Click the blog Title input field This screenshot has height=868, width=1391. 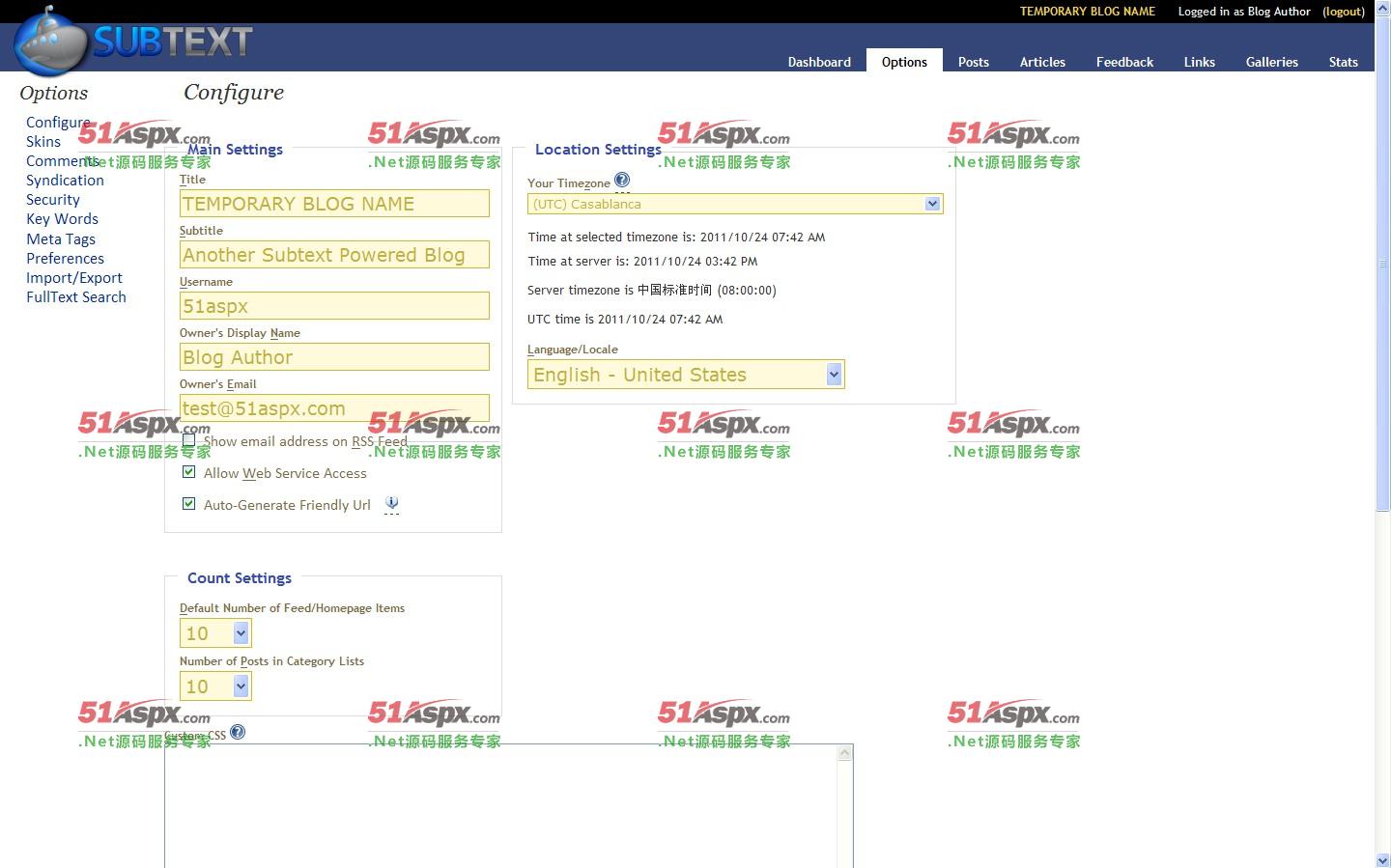[x=334, y=204]
